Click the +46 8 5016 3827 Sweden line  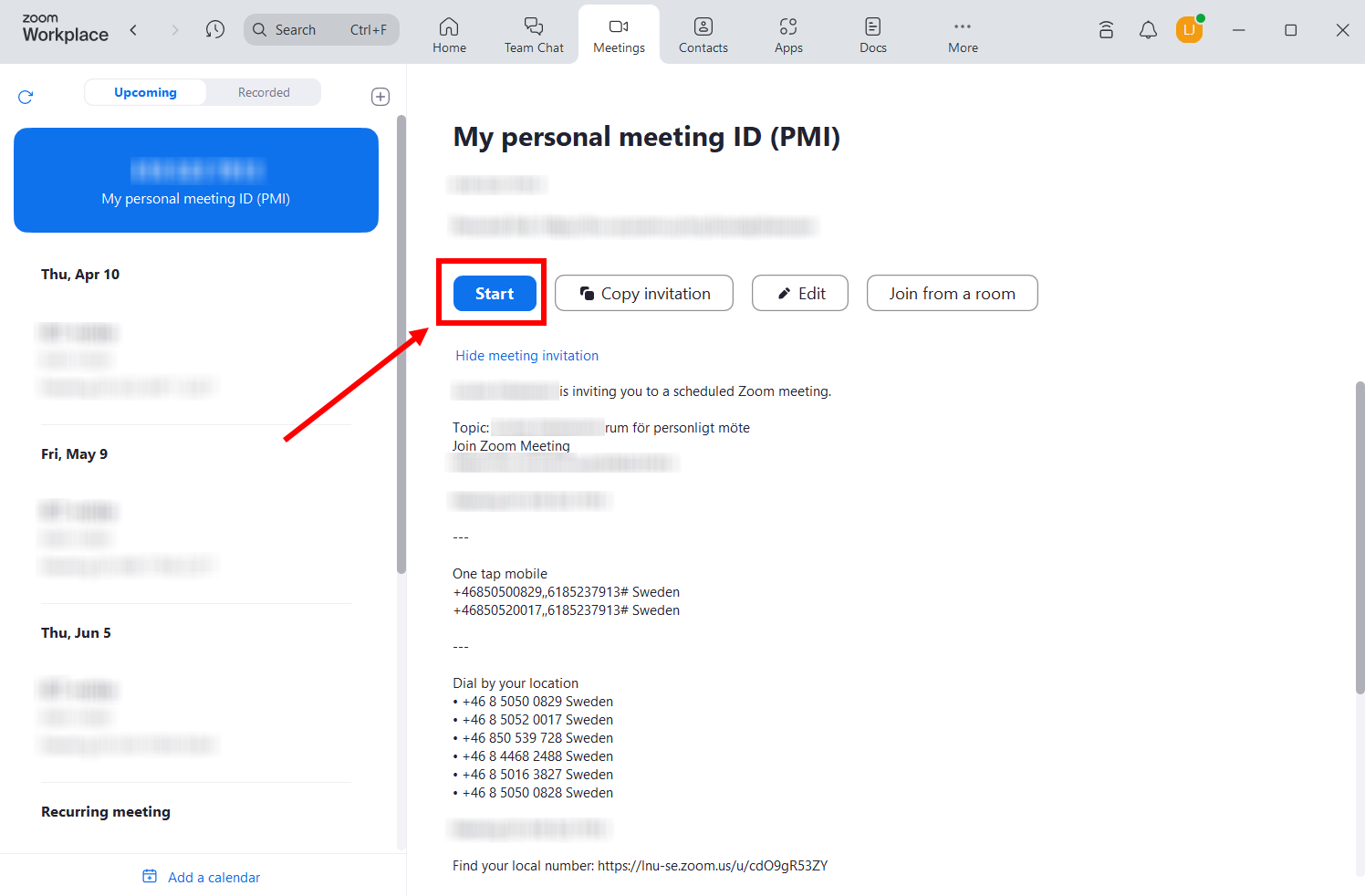click(533, 775)
